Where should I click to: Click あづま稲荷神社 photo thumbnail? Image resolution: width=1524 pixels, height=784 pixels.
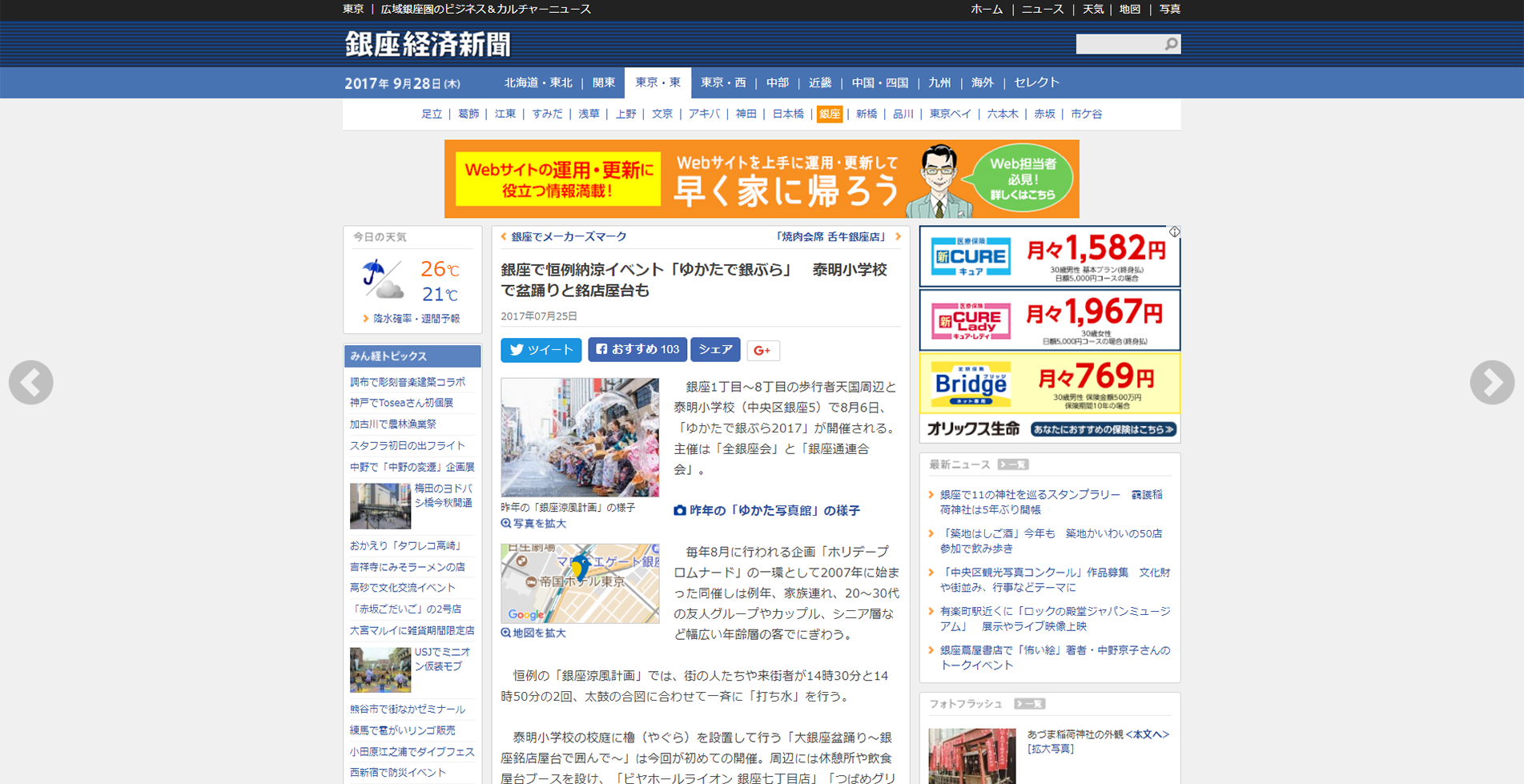coord(972,756)
